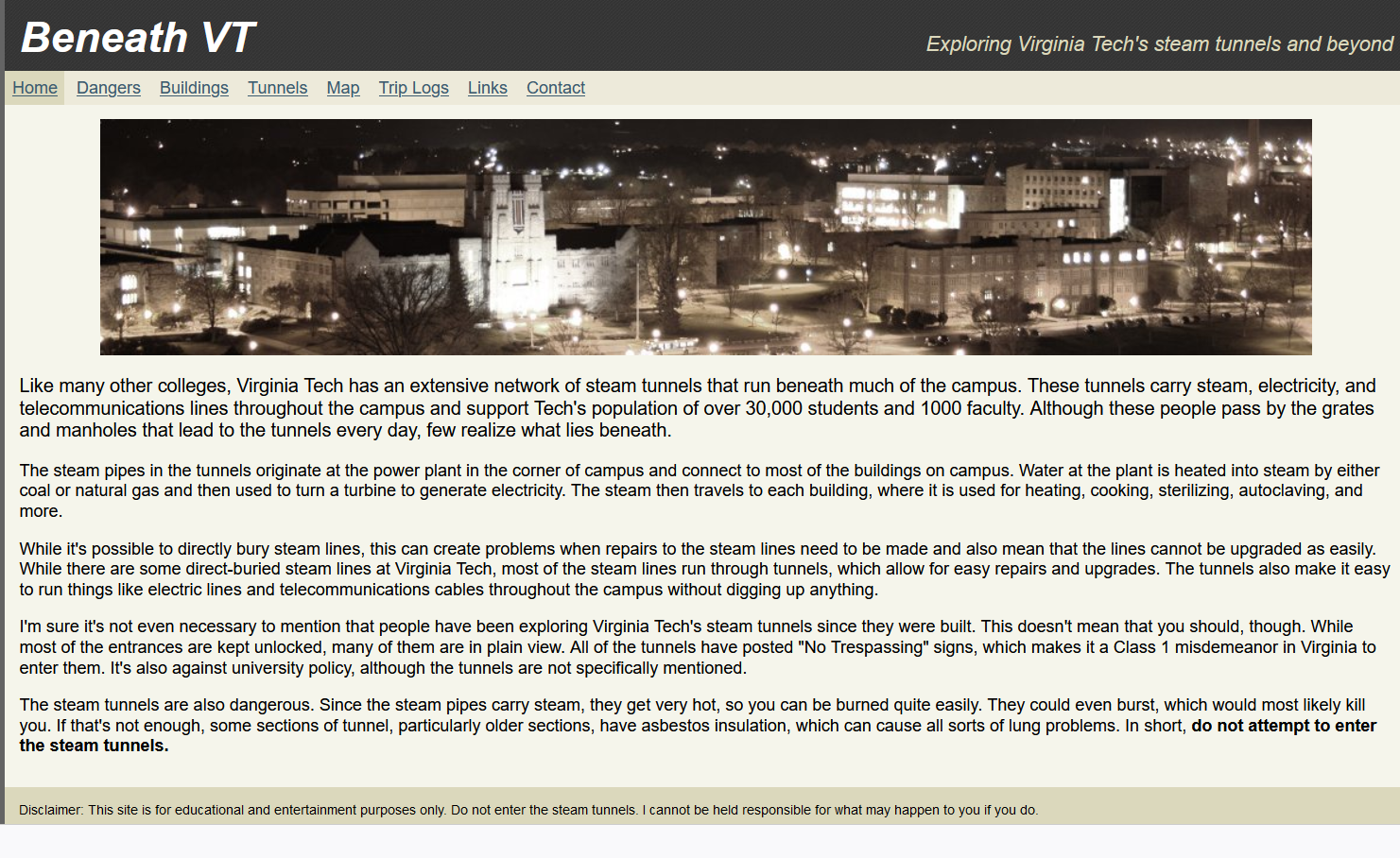
Task: Open the Buildings section
Action: 194,88
